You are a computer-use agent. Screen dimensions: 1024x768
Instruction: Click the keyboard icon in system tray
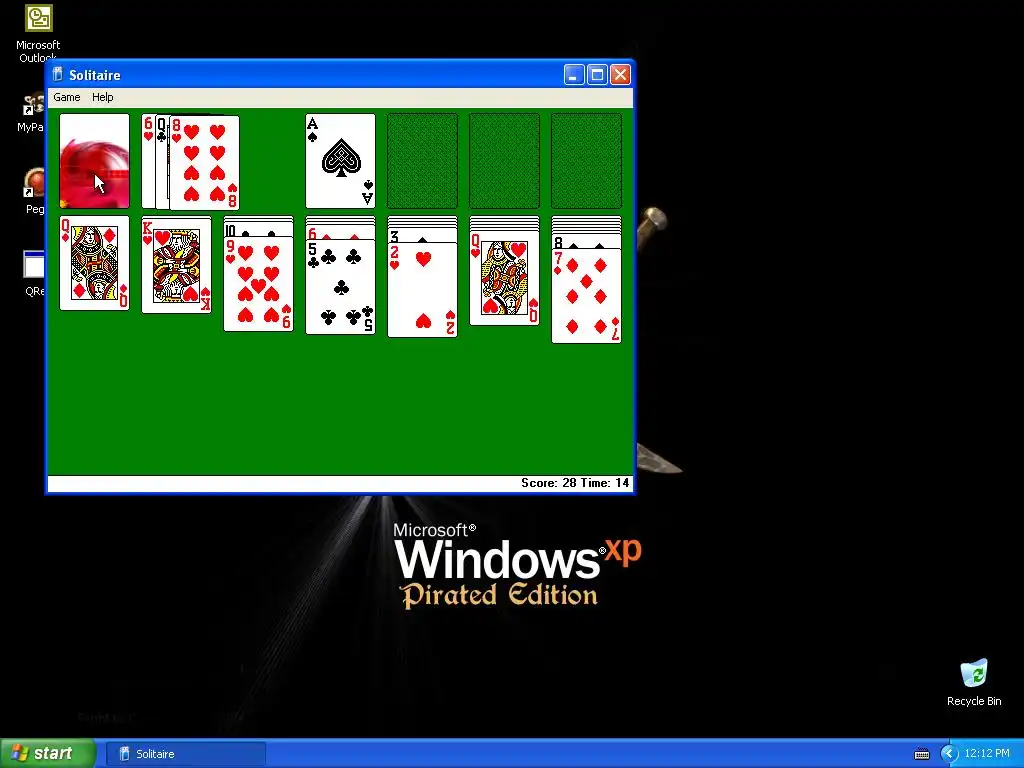point(921,754)
